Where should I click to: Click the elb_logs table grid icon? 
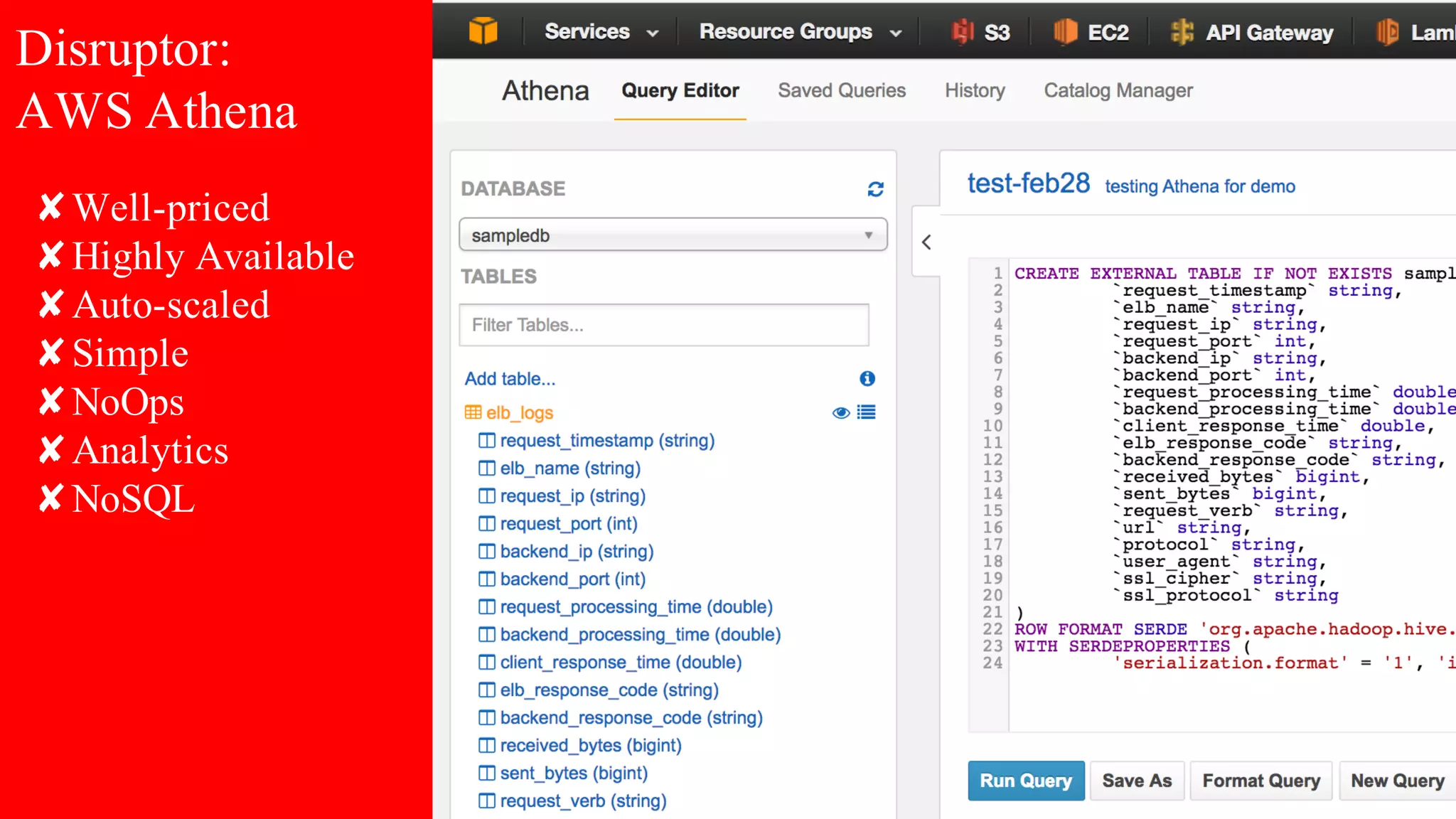(473, 412)
